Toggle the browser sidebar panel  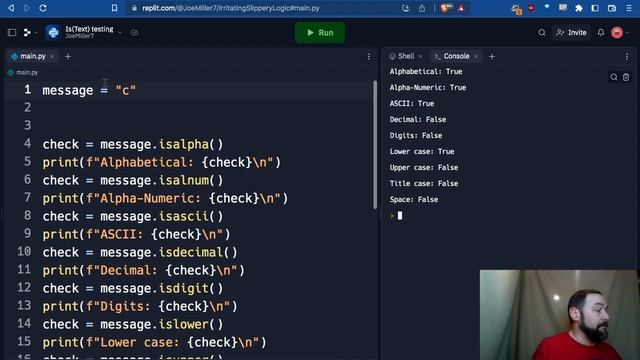point(595,8)
